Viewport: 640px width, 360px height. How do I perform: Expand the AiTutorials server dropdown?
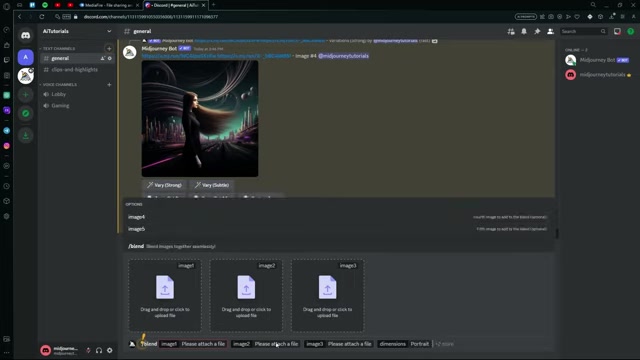(x=109, y=31)
